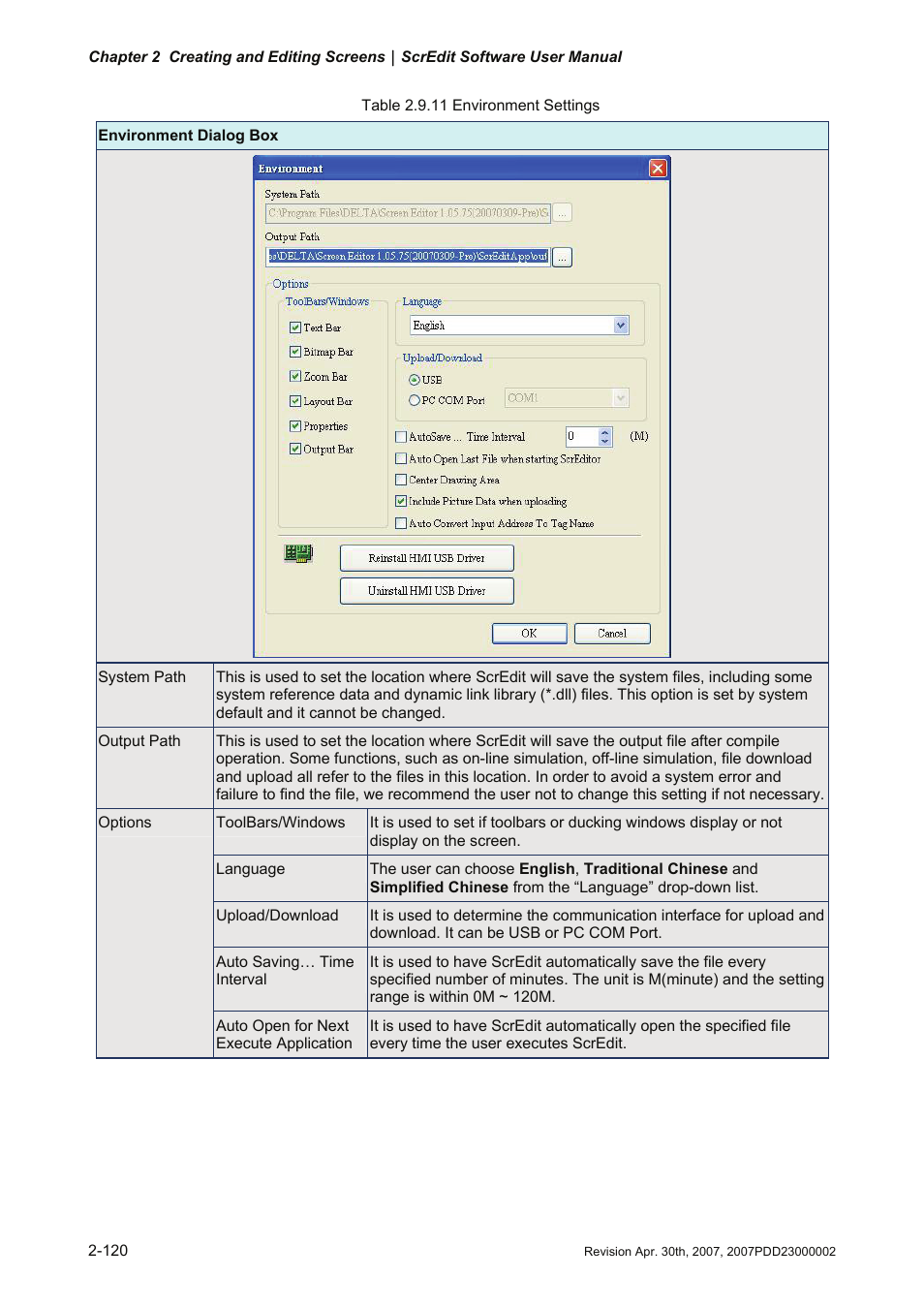The image size is (924, 1309).
Task: Toggle the Bitmap Bar checkbox
Action: click(295, 352)
